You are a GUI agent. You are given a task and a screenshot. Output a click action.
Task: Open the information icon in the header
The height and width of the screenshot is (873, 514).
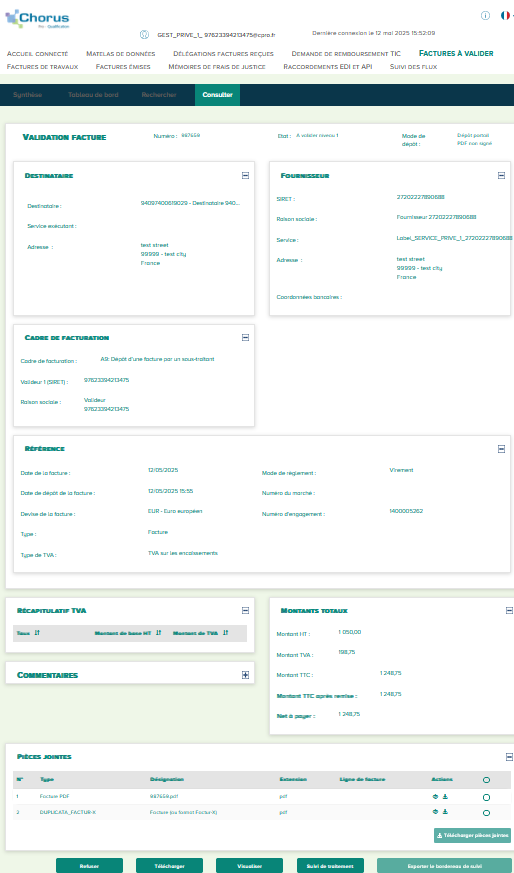pyautogui.click(x=486, y=16)
